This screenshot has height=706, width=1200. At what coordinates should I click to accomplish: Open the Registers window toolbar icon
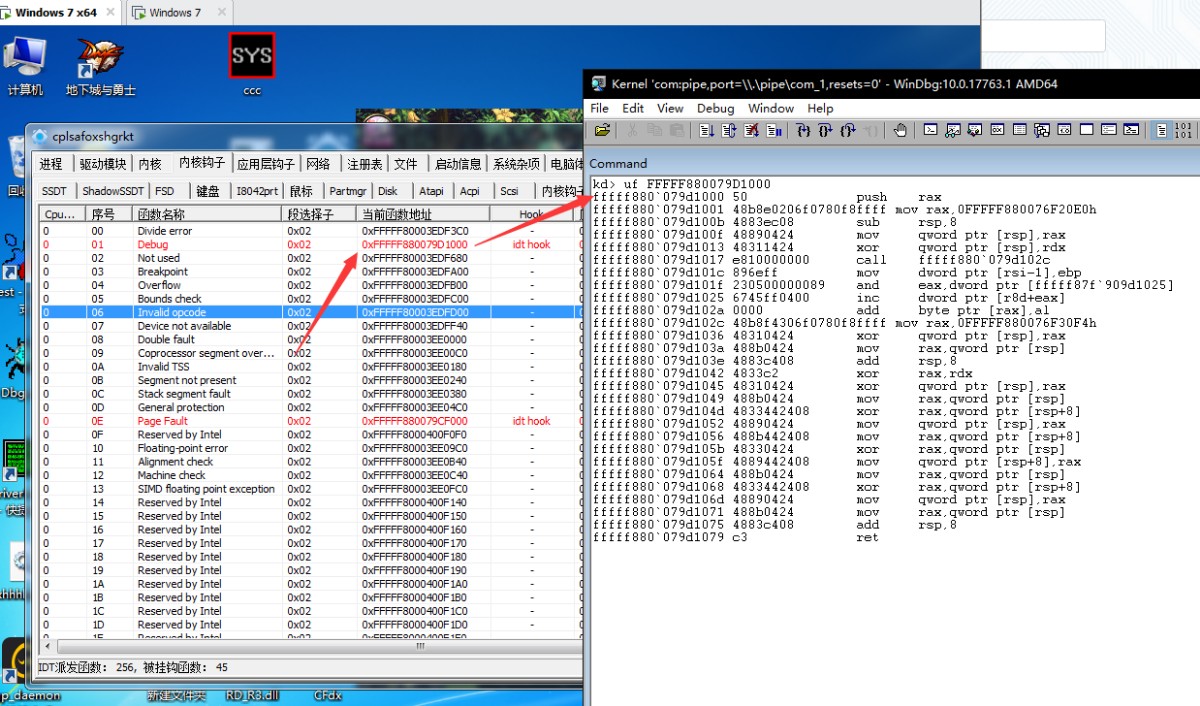997,130
